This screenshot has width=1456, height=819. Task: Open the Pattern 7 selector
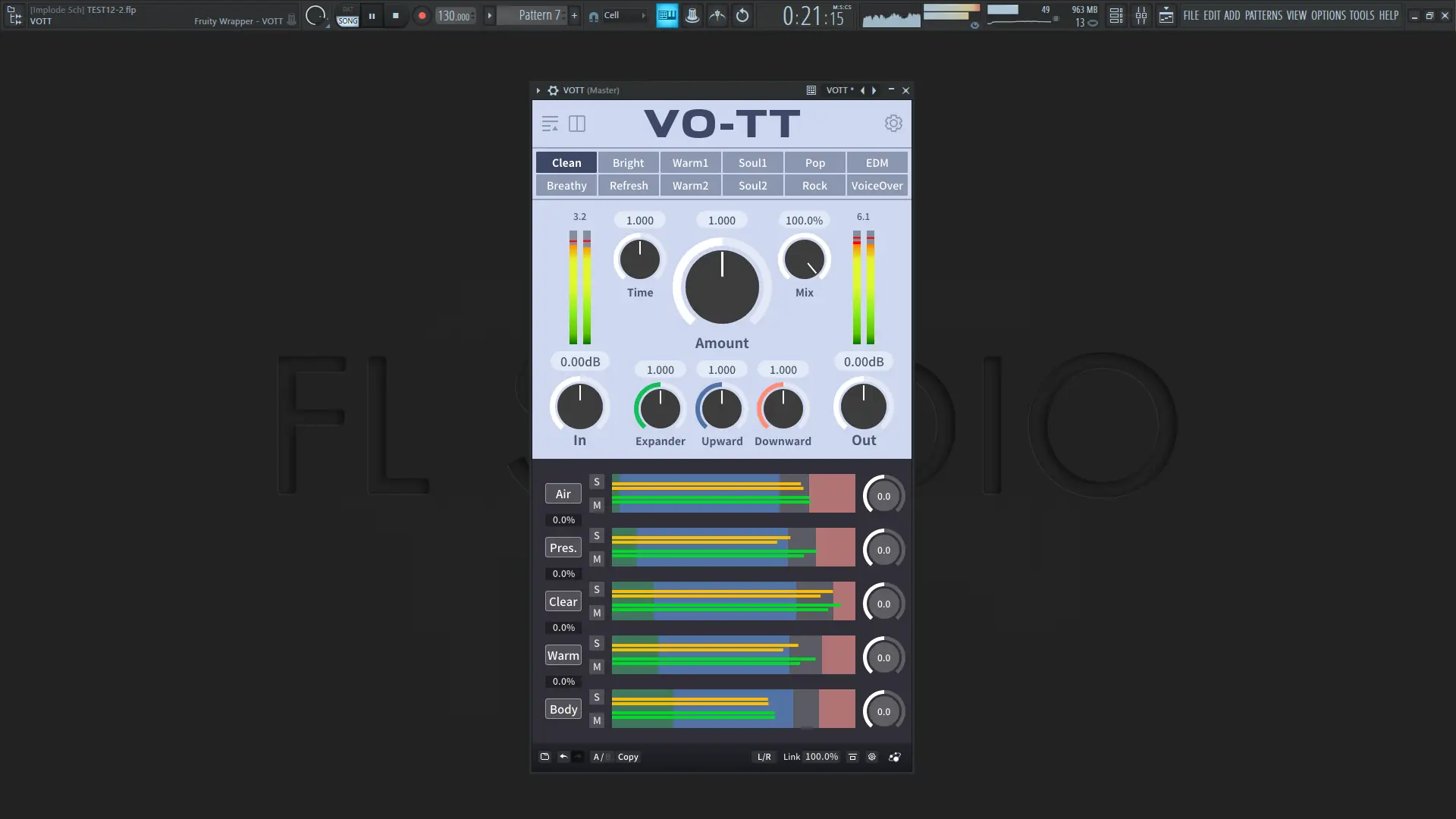pyautogui.click(x=539, y=15)
